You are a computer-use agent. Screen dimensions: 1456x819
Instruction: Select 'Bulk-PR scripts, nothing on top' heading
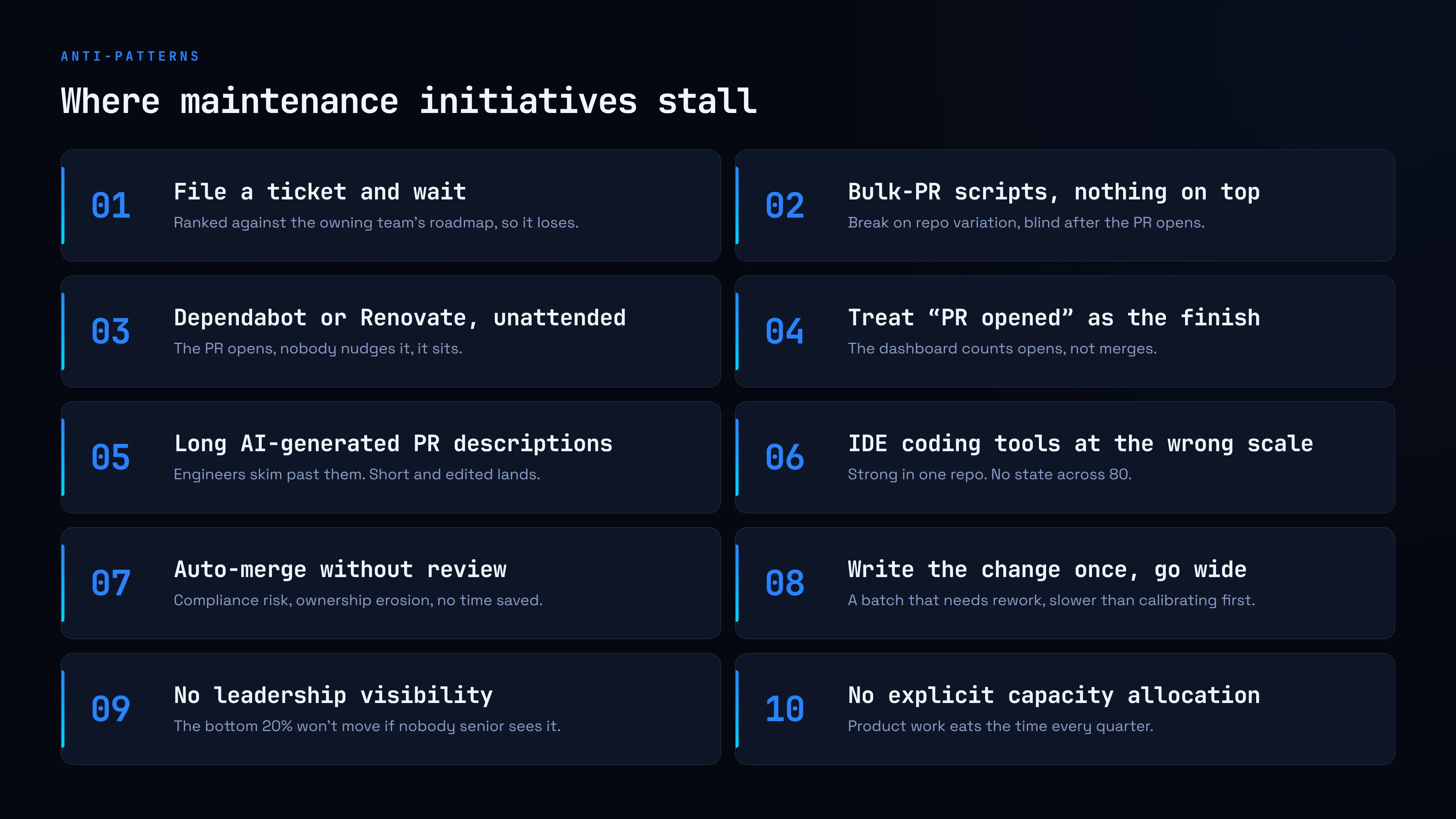coord(1054,193)
